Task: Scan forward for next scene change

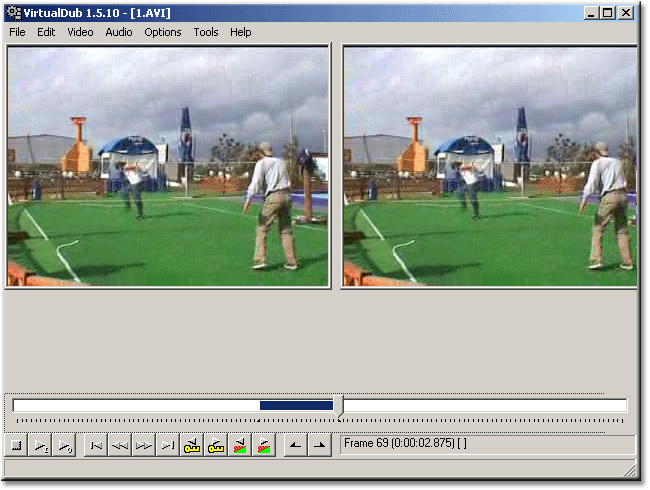Action: click(x=264, y=445)
